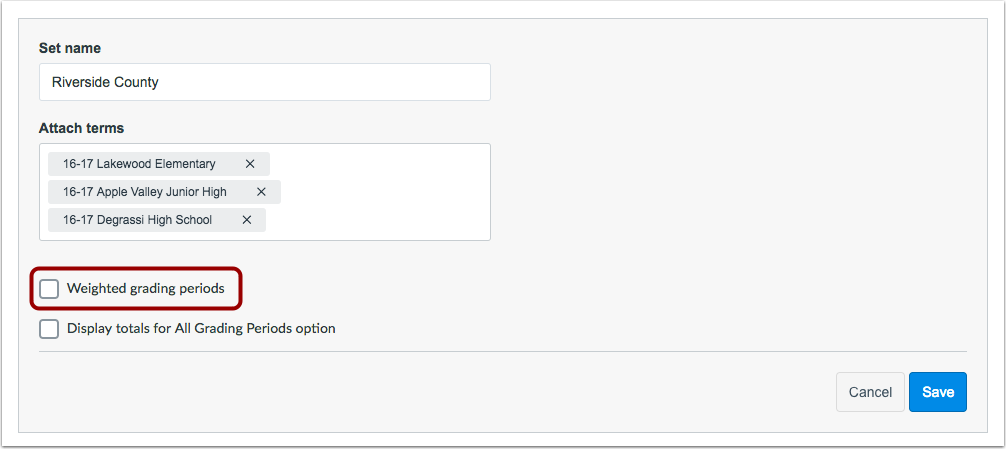1006x449 pixels.
Task: Click the Riverside County text in the name field
Action: pos(105,82)
